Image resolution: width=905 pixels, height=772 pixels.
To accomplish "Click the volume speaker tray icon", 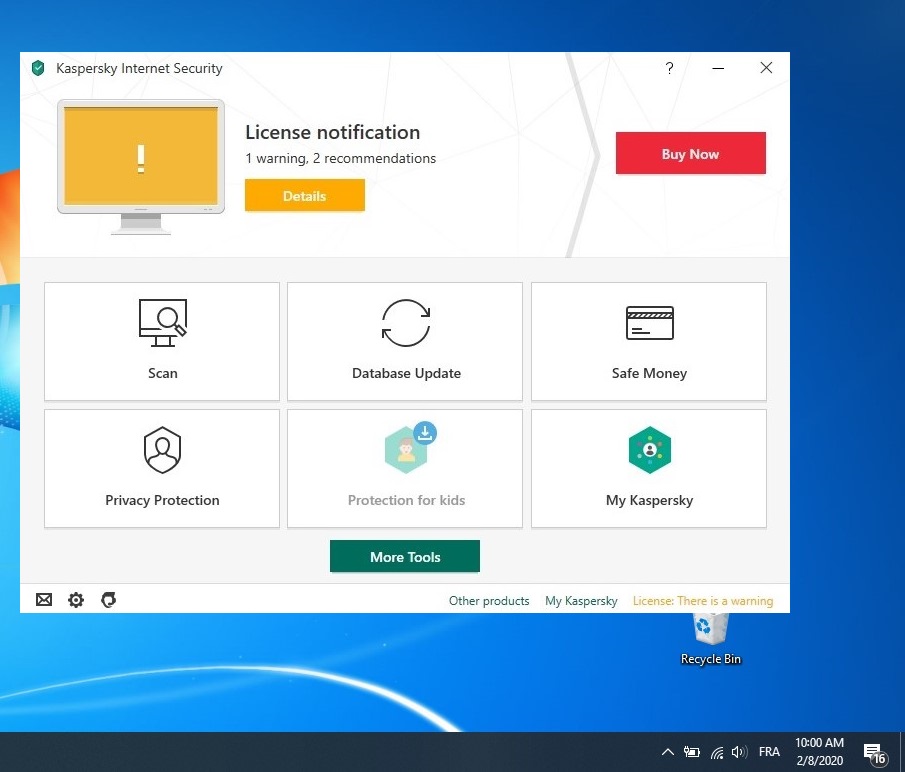I will pyautogui.click(x=739, y=752).
